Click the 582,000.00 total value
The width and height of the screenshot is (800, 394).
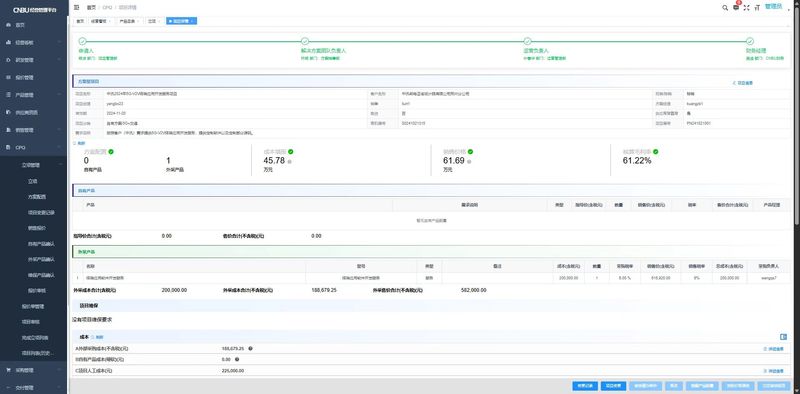(473, 290)
